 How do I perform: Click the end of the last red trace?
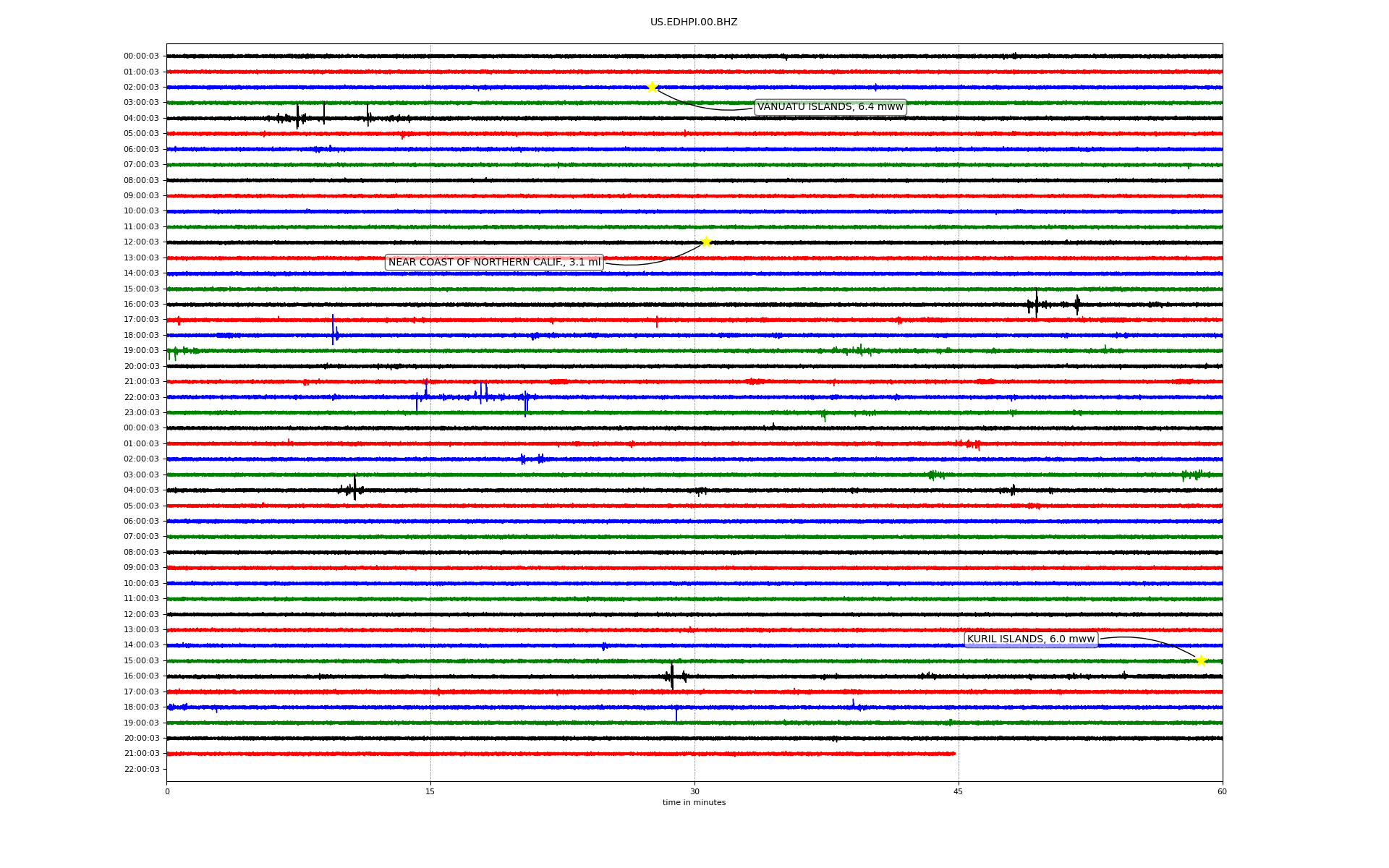pyautogui.click(x=953, y=754)
